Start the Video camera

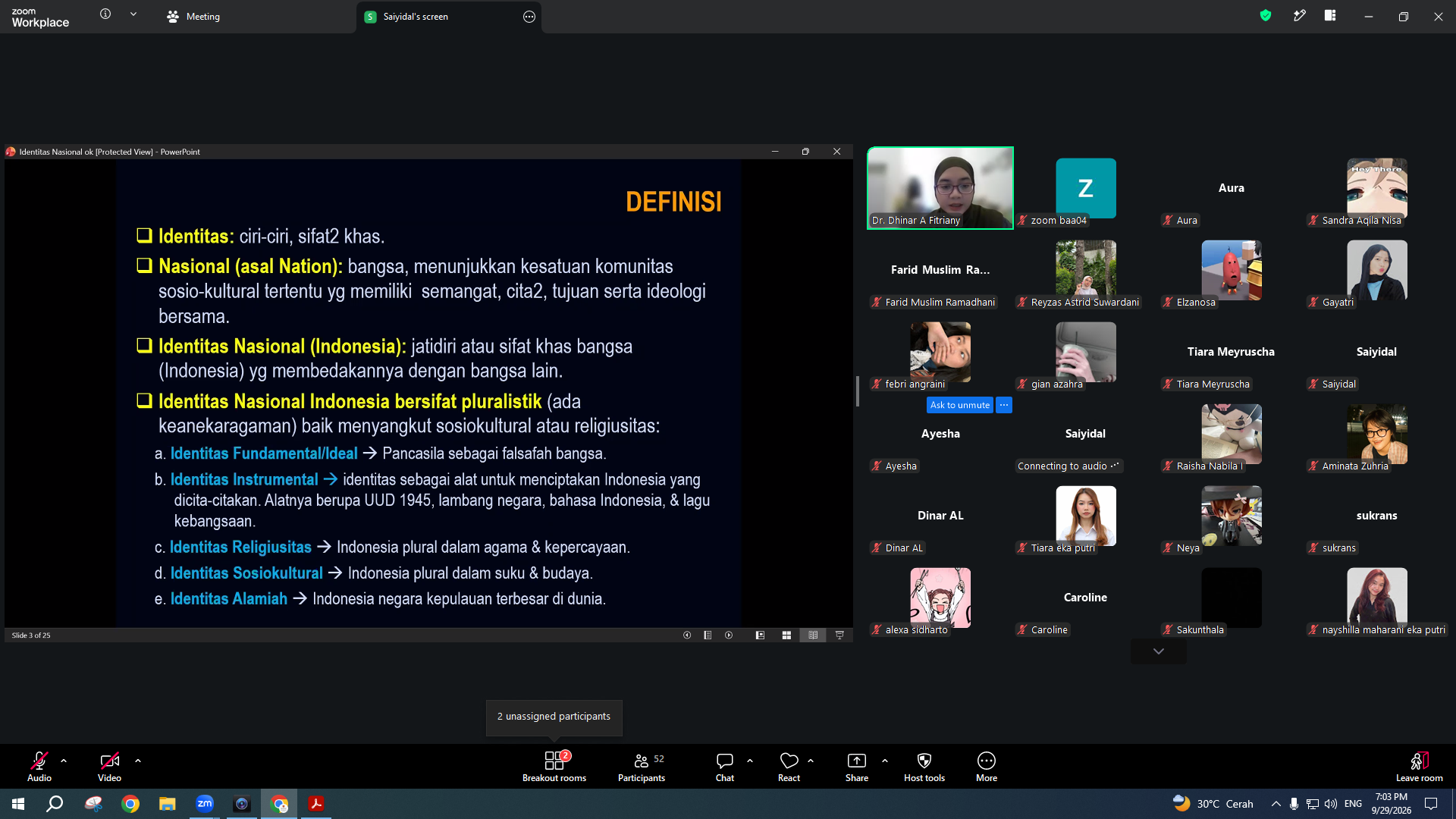109,766
